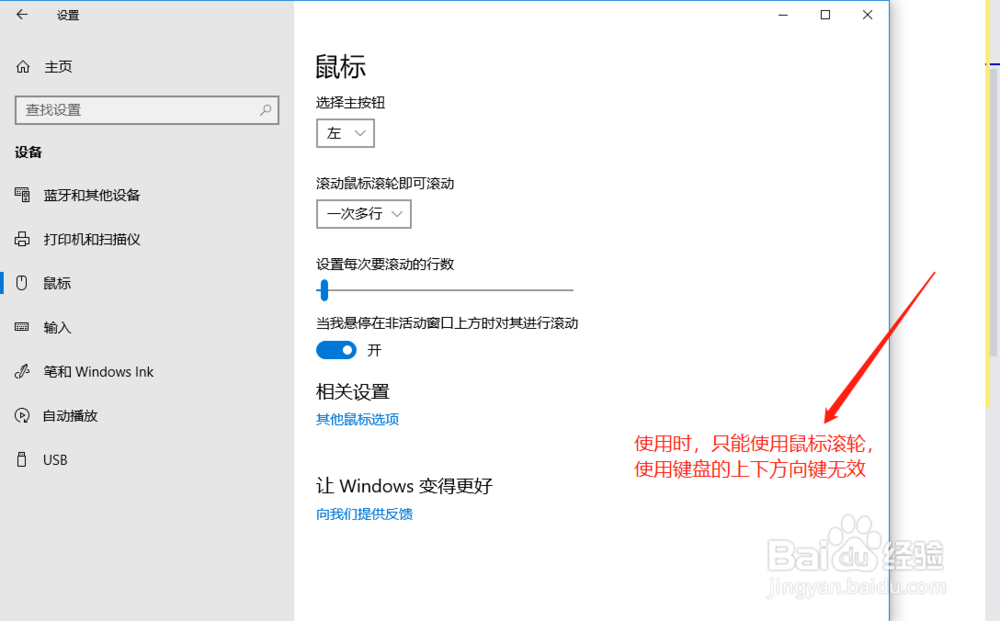
Task: Select 鼠标 in the sidebar
Action: click(57, 283)
